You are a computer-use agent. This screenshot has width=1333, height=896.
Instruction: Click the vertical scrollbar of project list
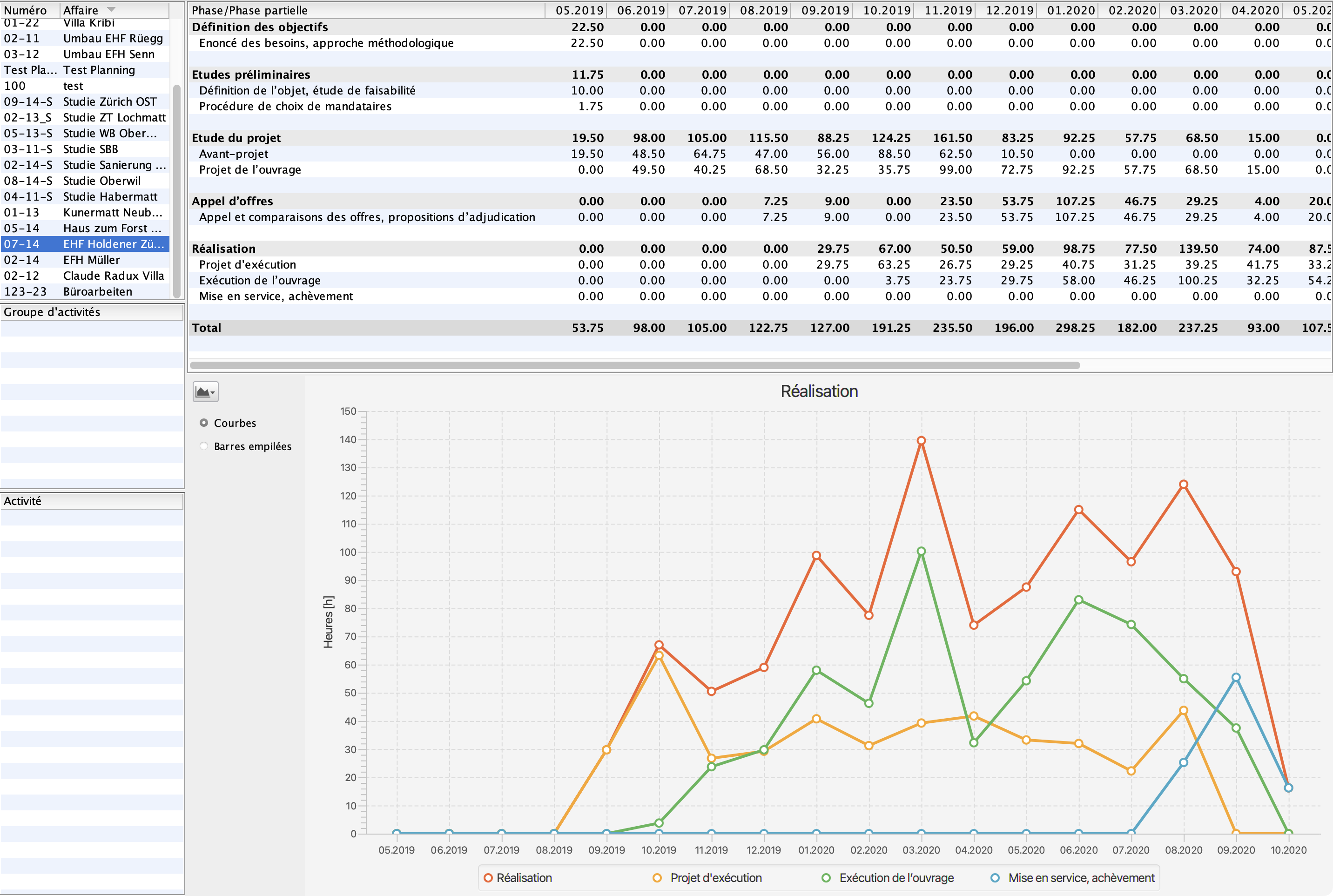(x=176, y=191)
